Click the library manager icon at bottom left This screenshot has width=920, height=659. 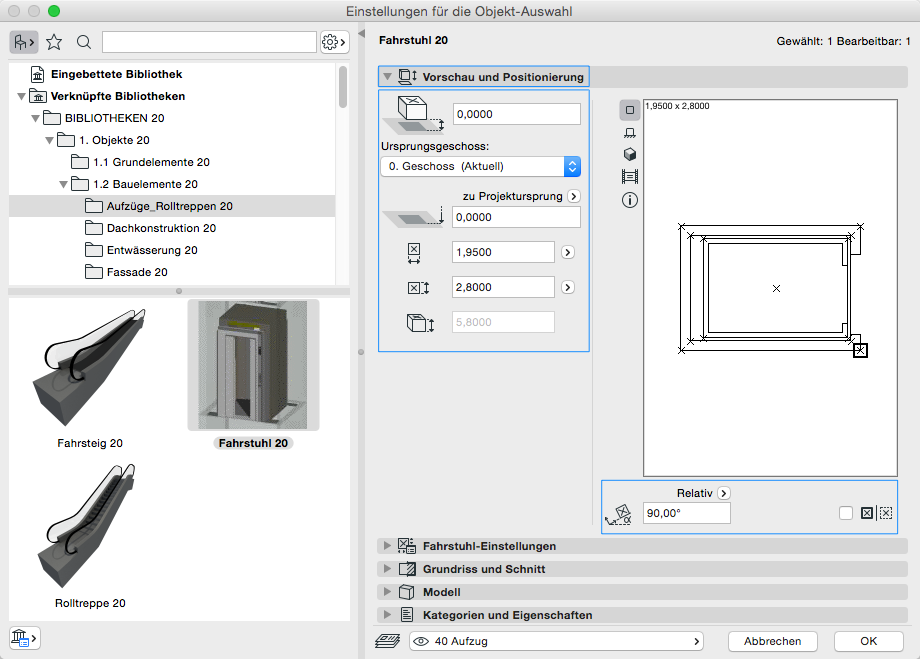point(24,637)
